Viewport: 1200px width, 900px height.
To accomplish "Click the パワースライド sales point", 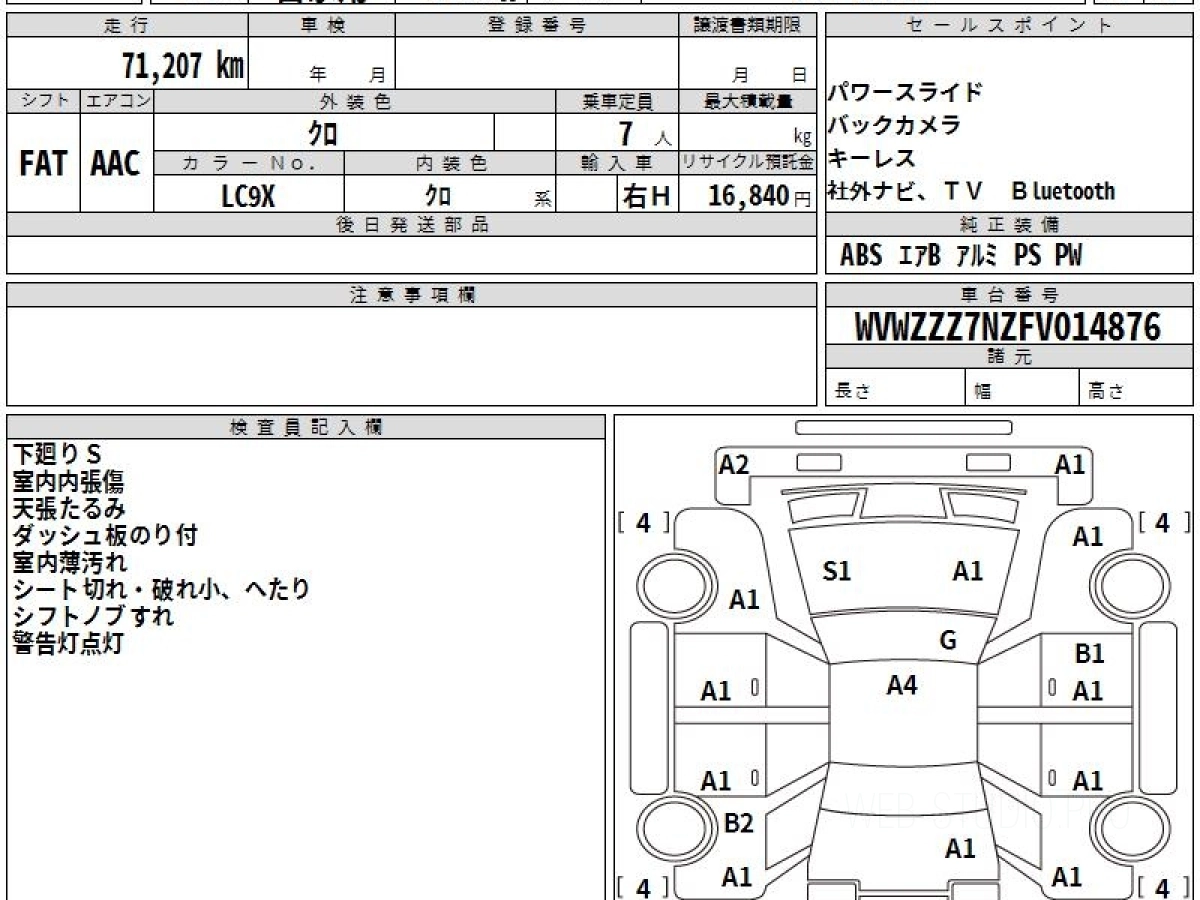I will coord(906,93).
